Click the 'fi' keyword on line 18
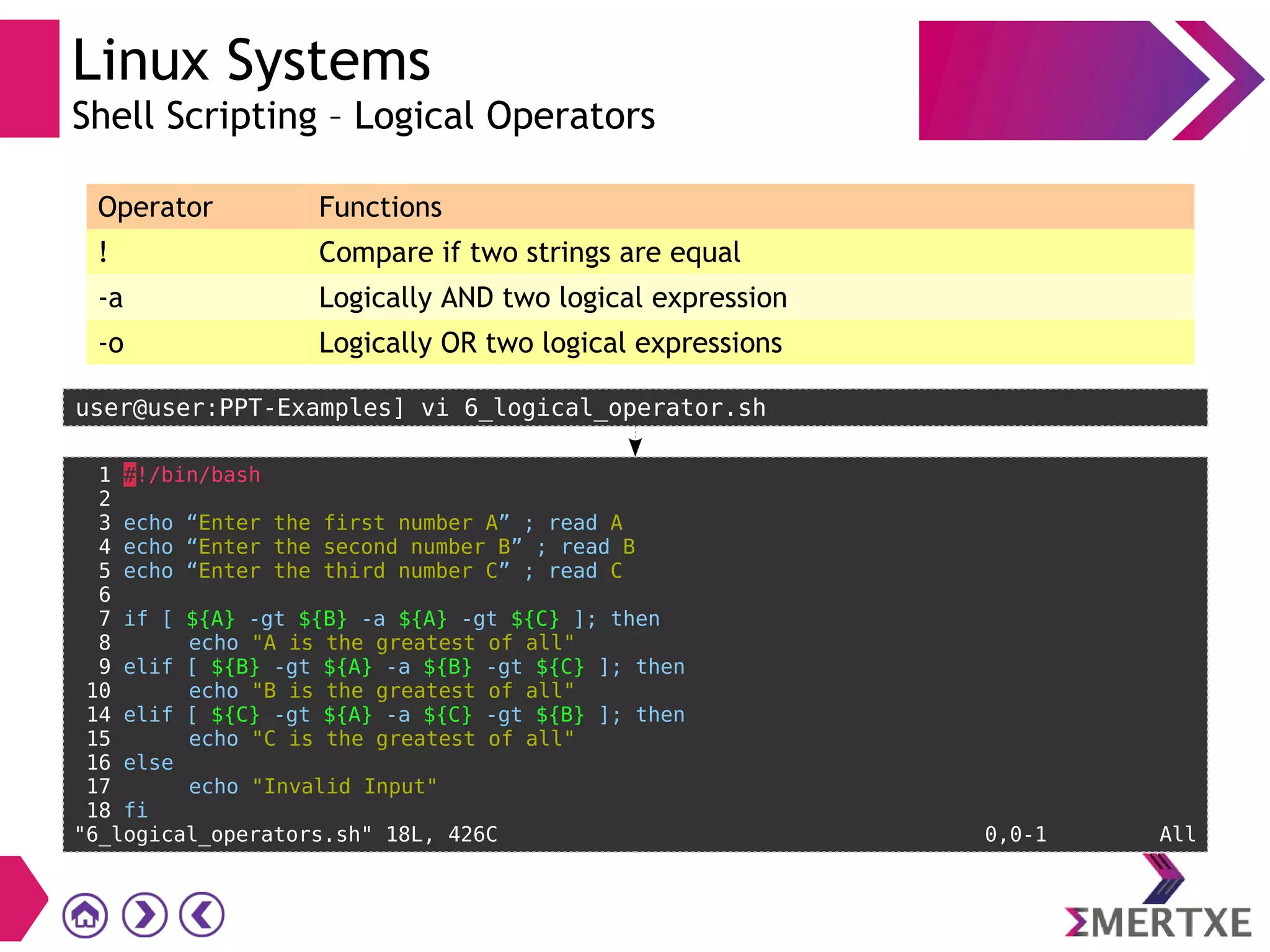Image resolution: width=1270 pixels, height=952 pixels. click(136, 810)
